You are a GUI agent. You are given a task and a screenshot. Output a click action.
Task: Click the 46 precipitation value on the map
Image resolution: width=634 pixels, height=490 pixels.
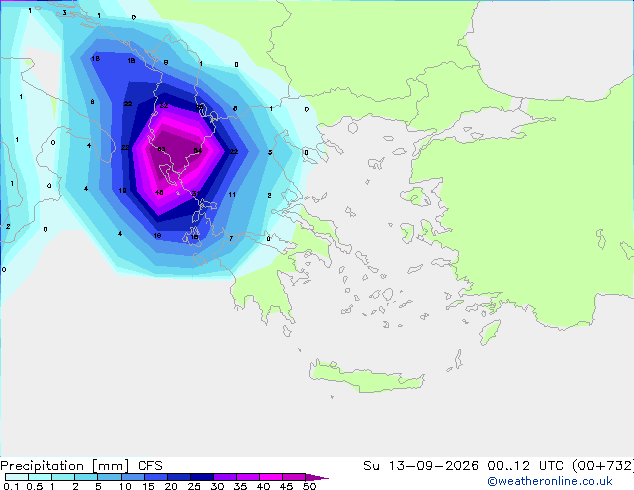(159, 192)
